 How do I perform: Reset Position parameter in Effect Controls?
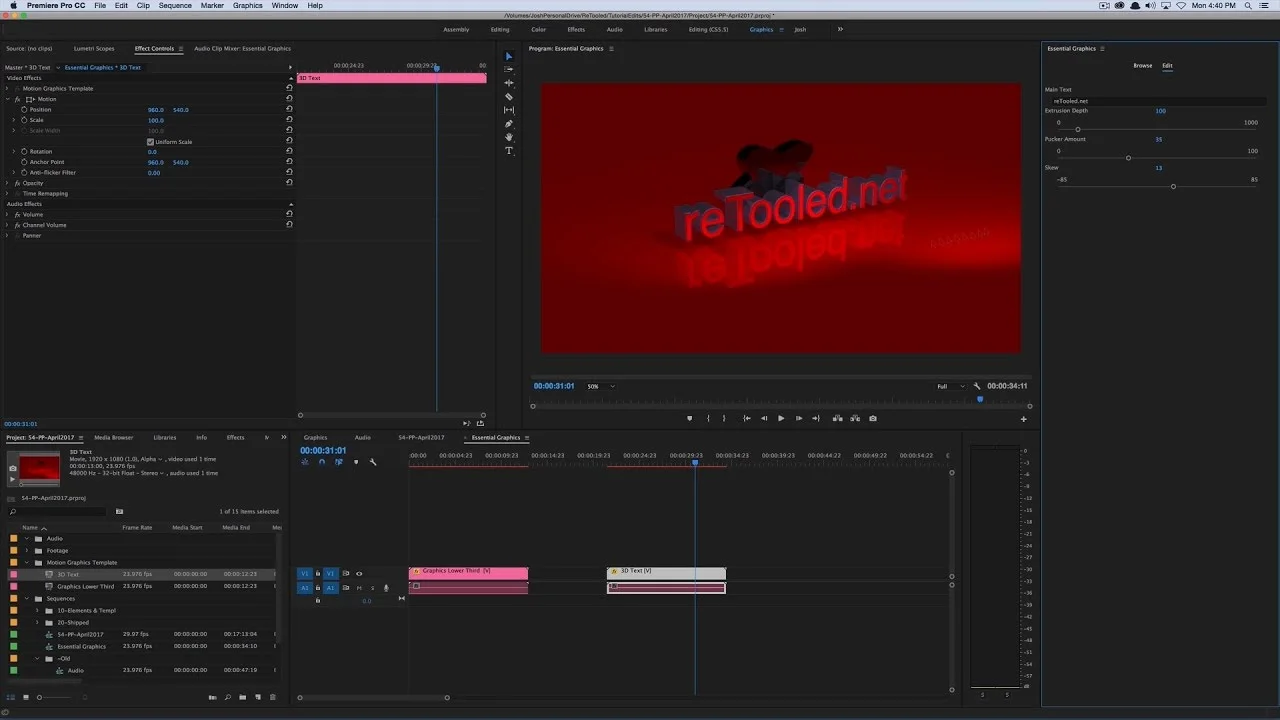289,110
